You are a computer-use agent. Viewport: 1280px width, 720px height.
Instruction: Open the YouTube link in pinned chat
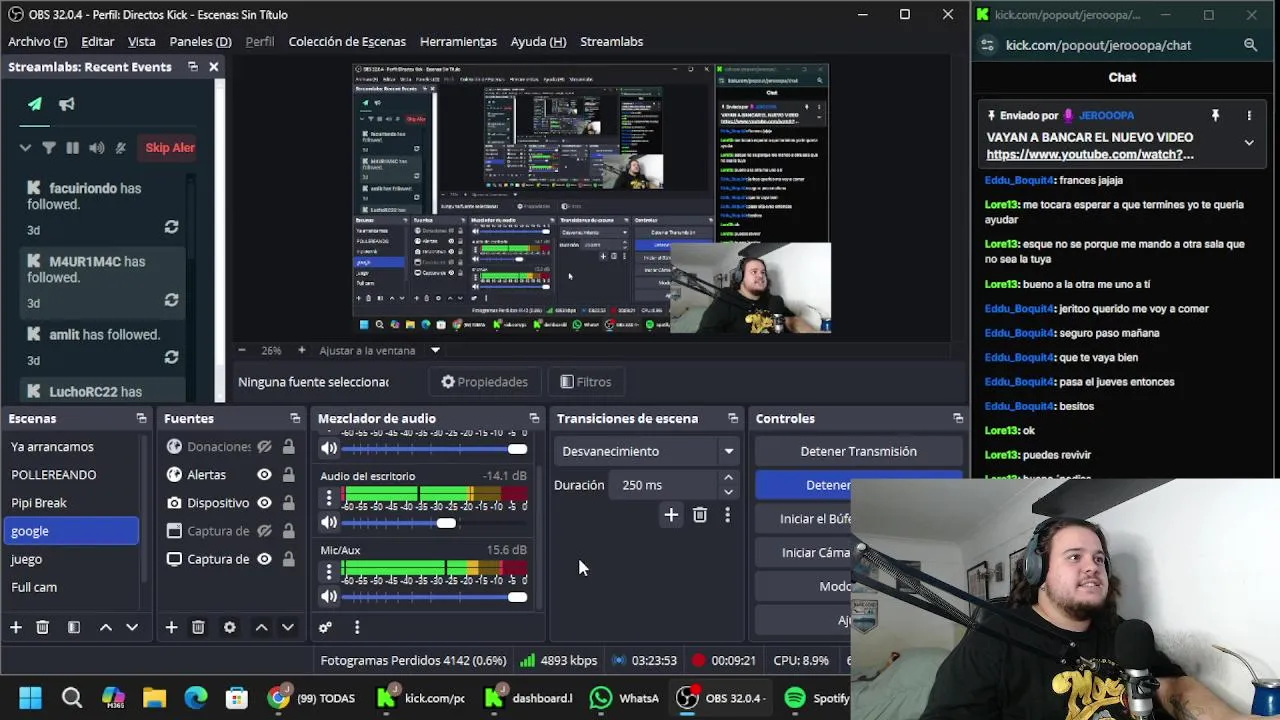pos(1090,154)
